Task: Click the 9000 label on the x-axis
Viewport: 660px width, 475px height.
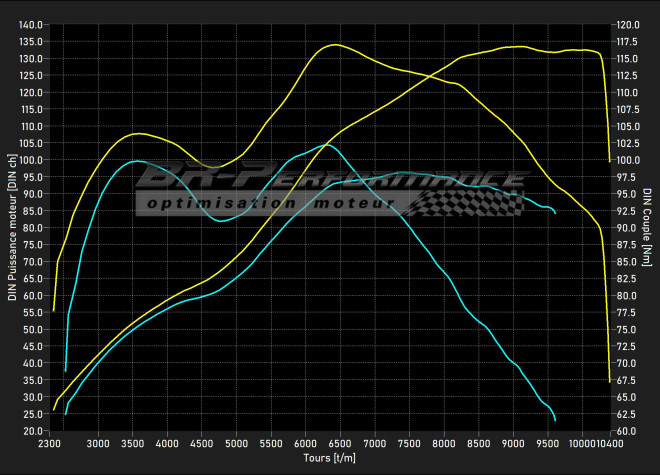Action: point(514,443)
